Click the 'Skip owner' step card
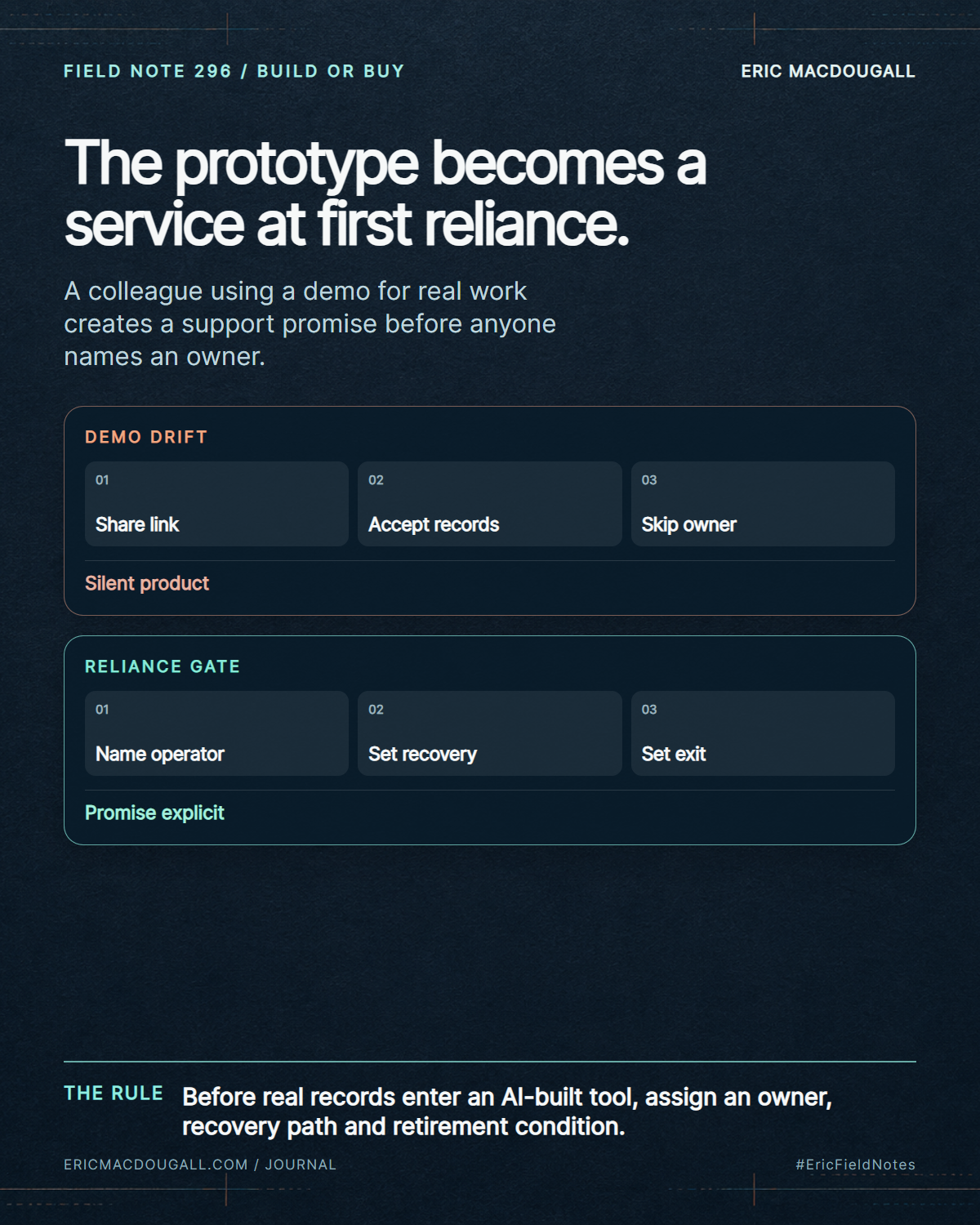The height and width of the screenshot is (1225, 980). coord(763,504)
